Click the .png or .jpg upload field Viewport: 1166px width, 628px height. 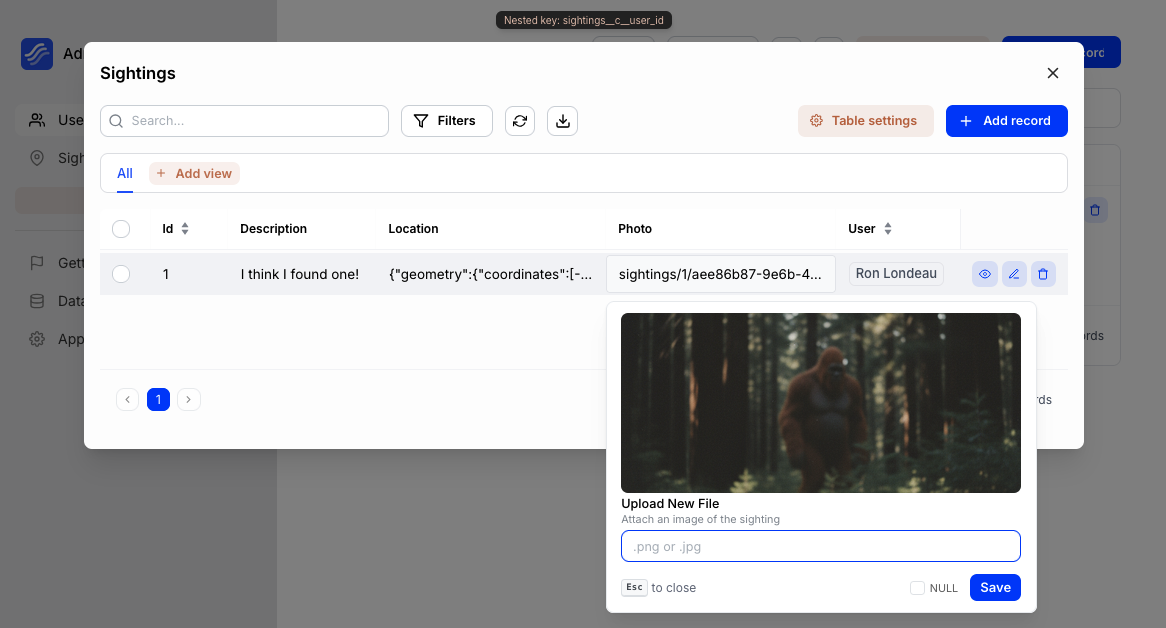coord(820,546)
